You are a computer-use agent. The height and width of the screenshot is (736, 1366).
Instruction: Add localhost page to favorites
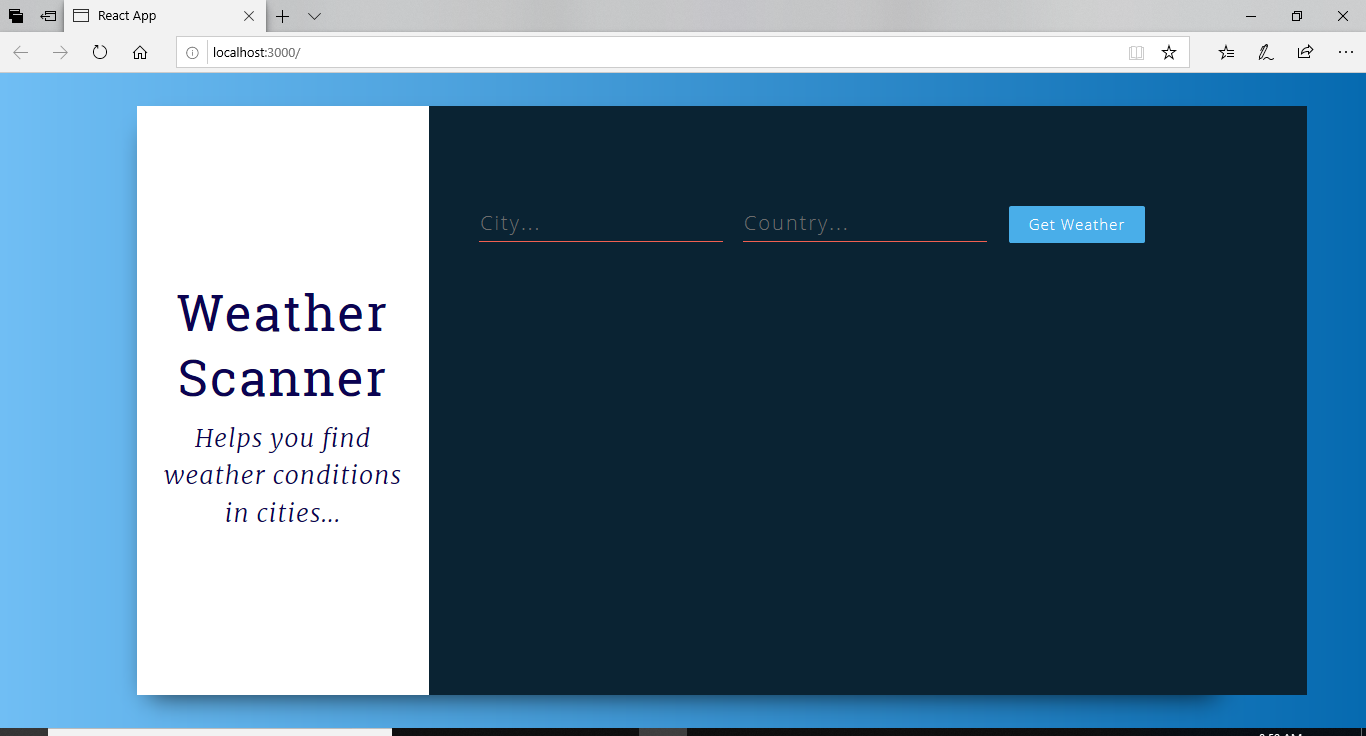point(1168,52)
